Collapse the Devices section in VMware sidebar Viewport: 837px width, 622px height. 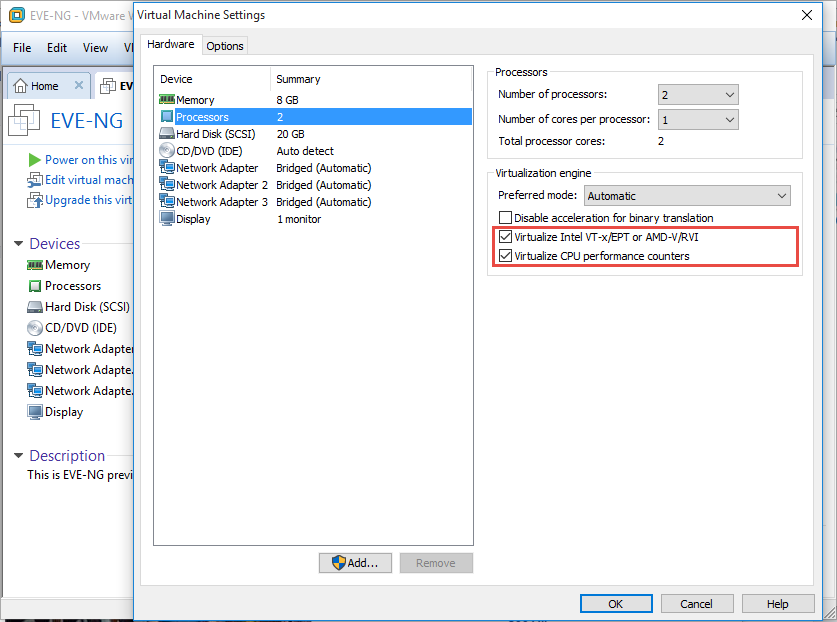(18, 243)
